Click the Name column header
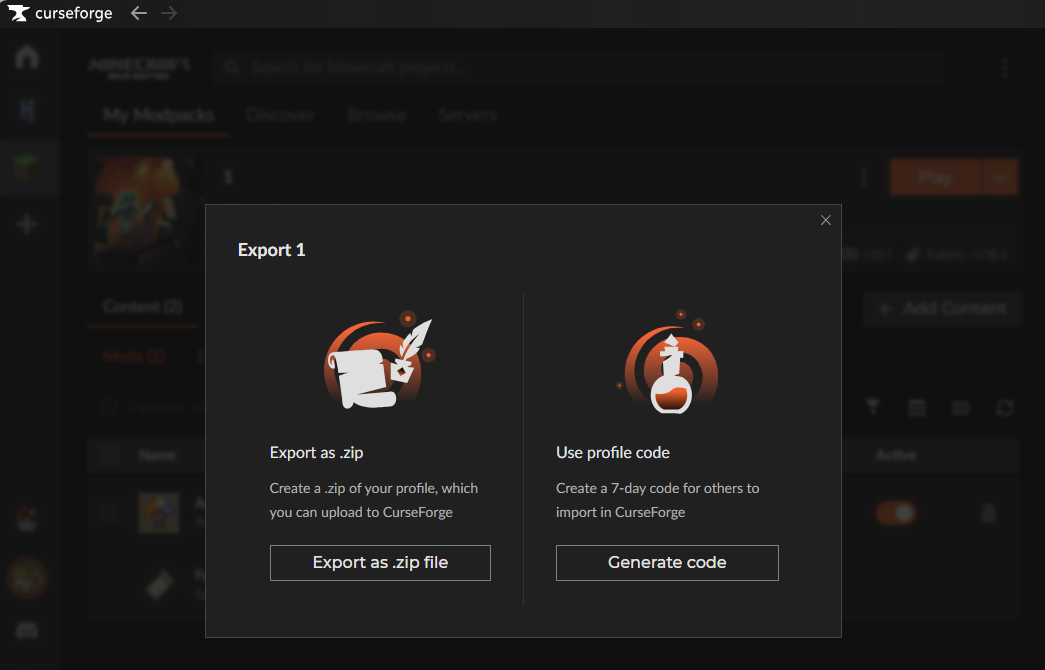The width and height of the screenshot is (1045, 670). (x=157, y=455)
